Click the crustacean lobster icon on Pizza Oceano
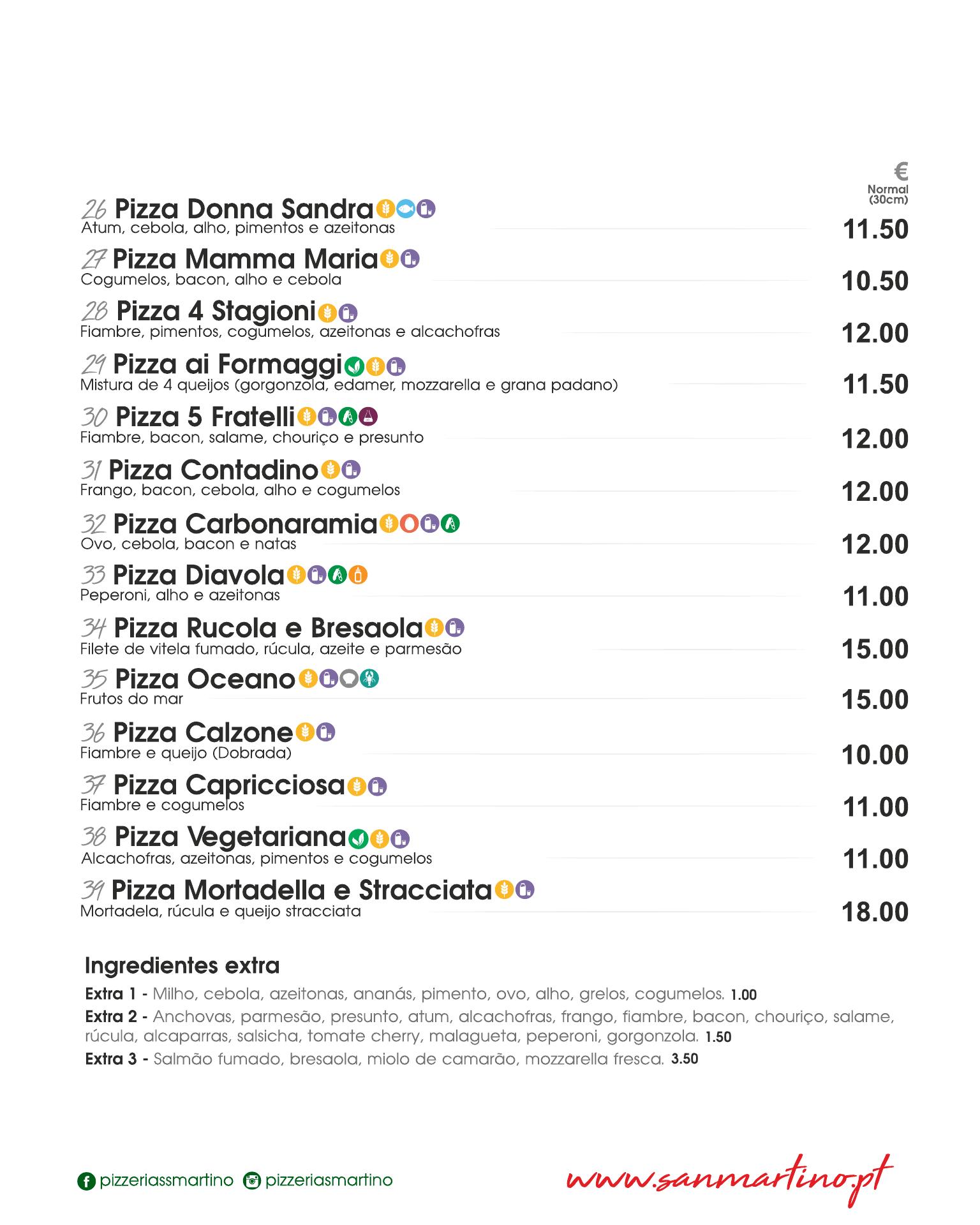Viewport: 980px width, 1225px height. pyautogui.click(x=369, y=678)
